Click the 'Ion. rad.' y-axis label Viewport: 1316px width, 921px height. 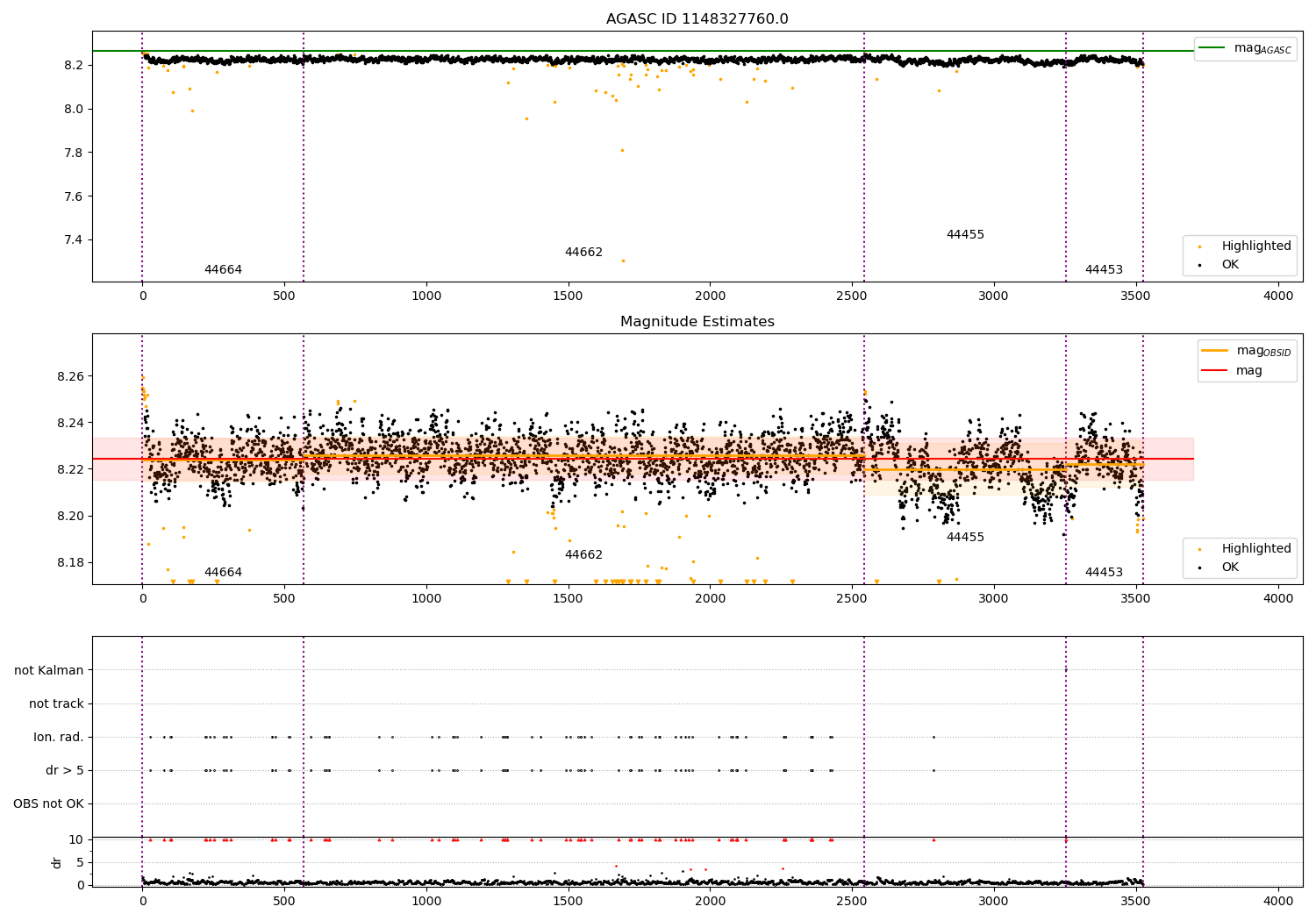pyautogui.click(x=59, y=738)
